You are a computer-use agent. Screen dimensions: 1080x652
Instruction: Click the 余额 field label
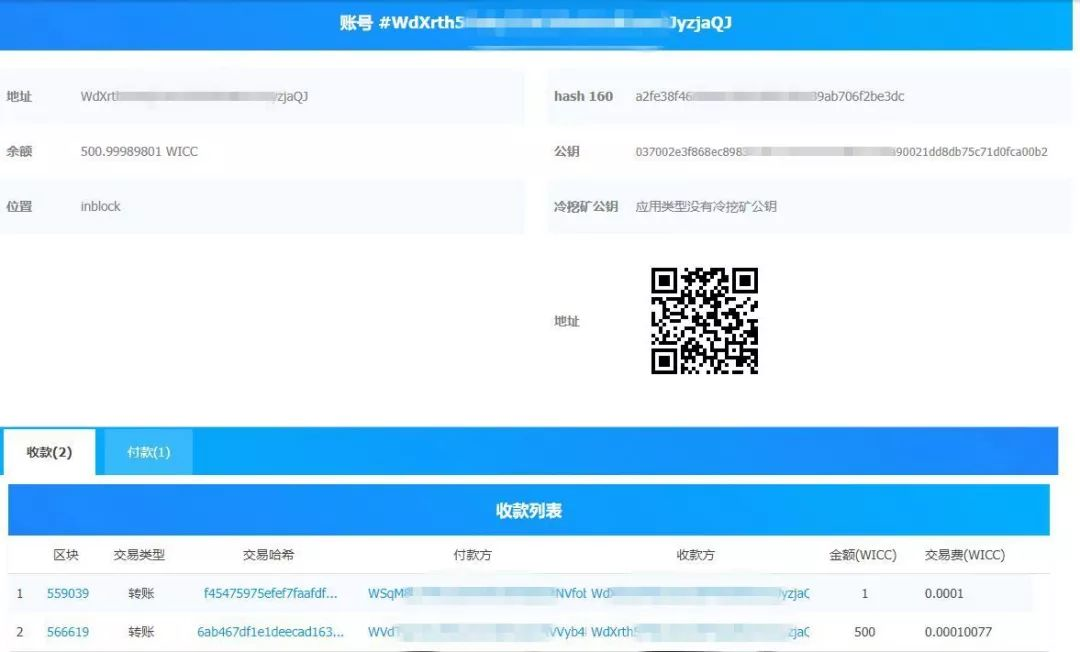point(19,151)
